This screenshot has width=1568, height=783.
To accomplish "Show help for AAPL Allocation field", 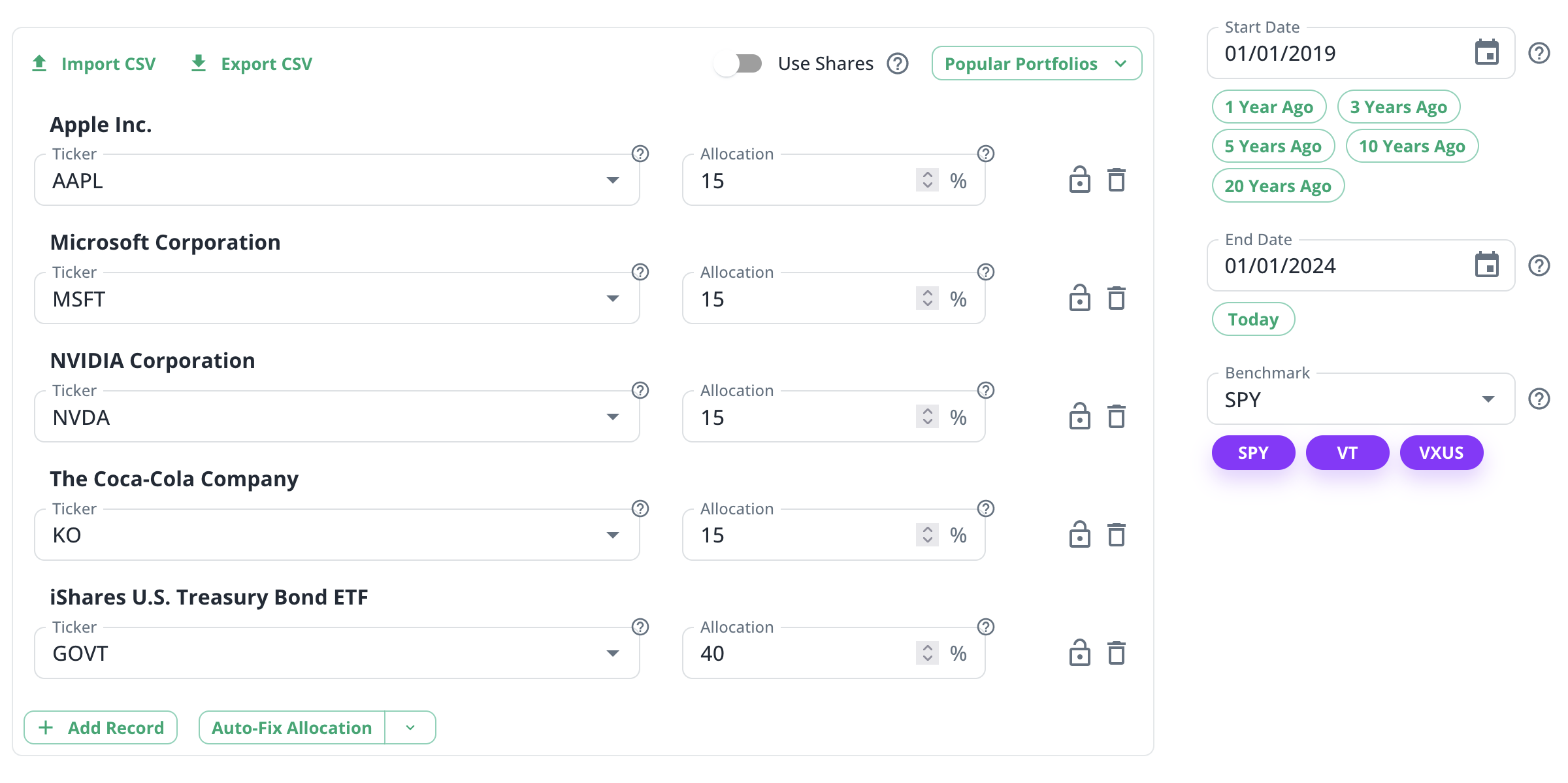I will pyautogui.click(x=985, y=154).
